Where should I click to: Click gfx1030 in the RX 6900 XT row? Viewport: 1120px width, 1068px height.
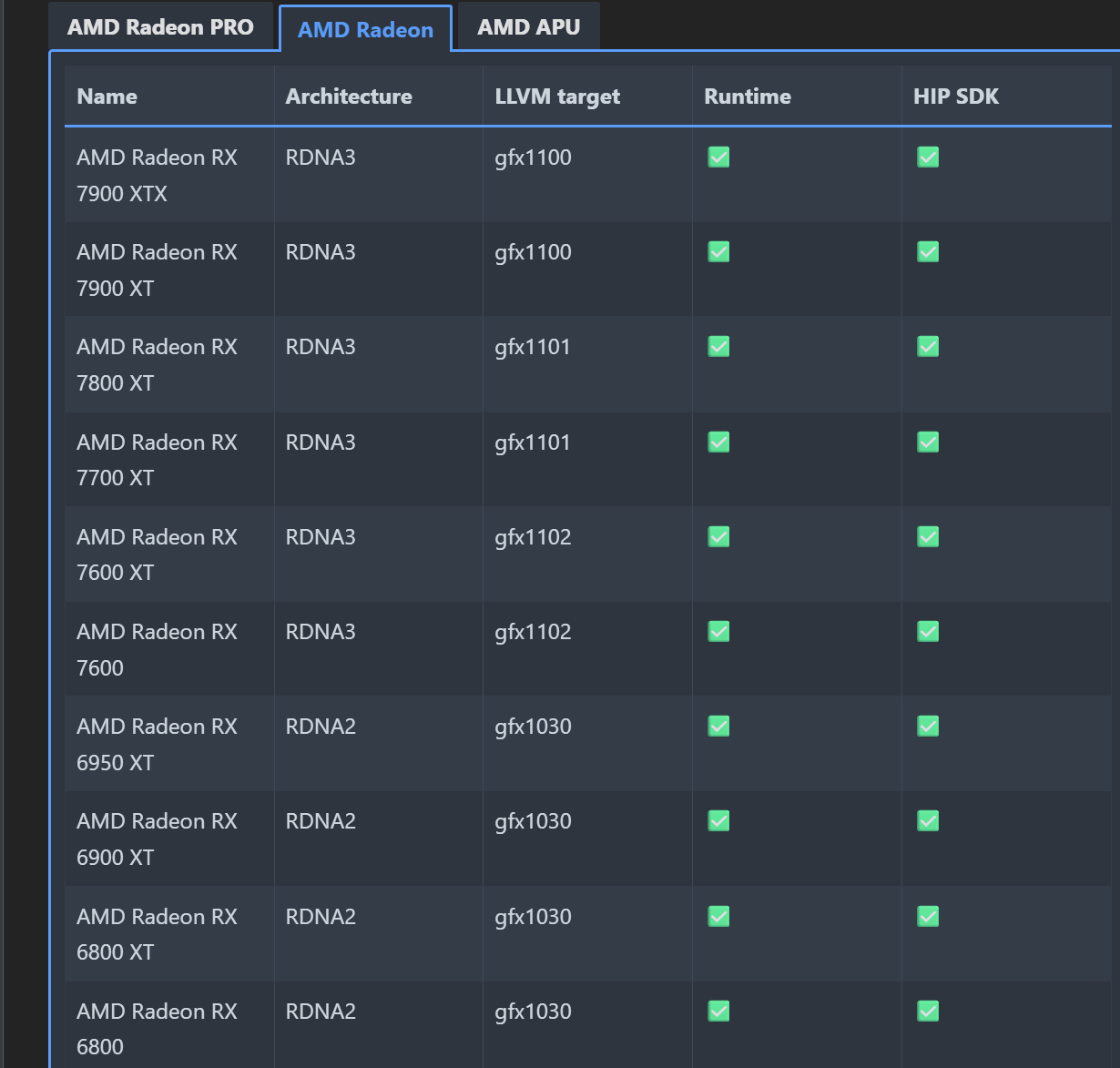[533, 821]
